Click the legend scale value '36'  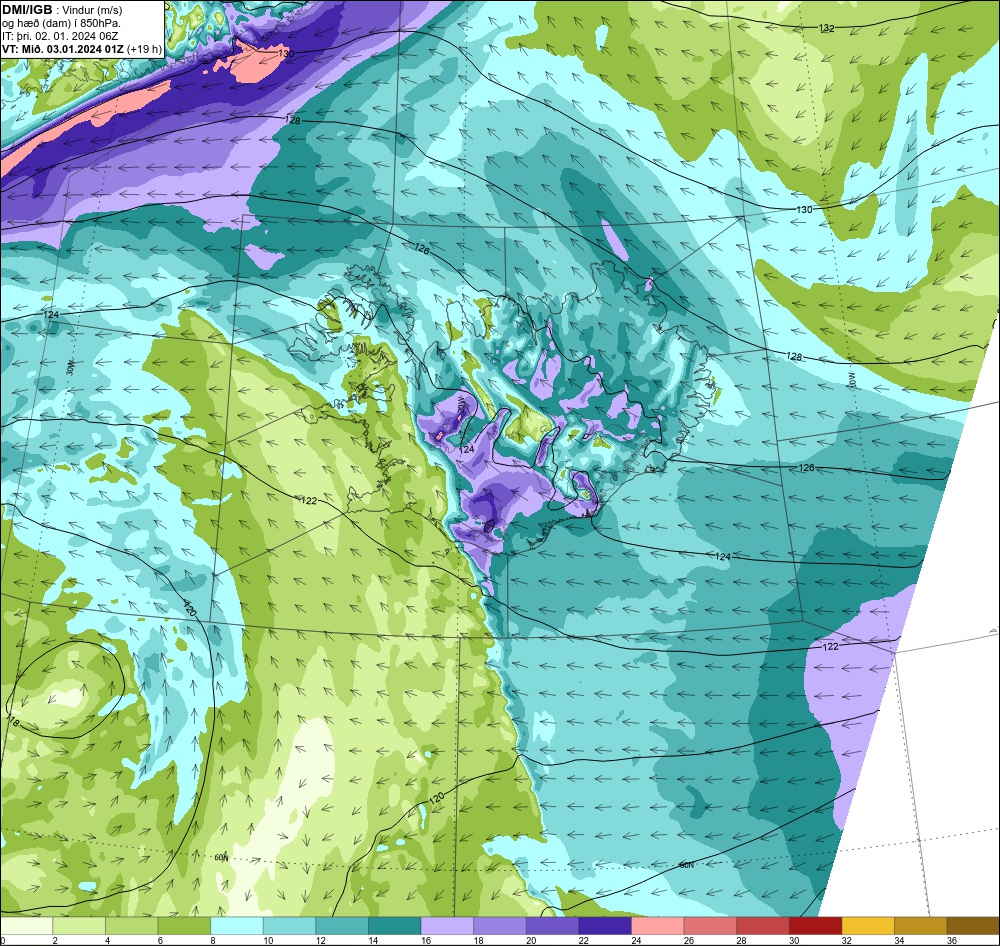952,940
